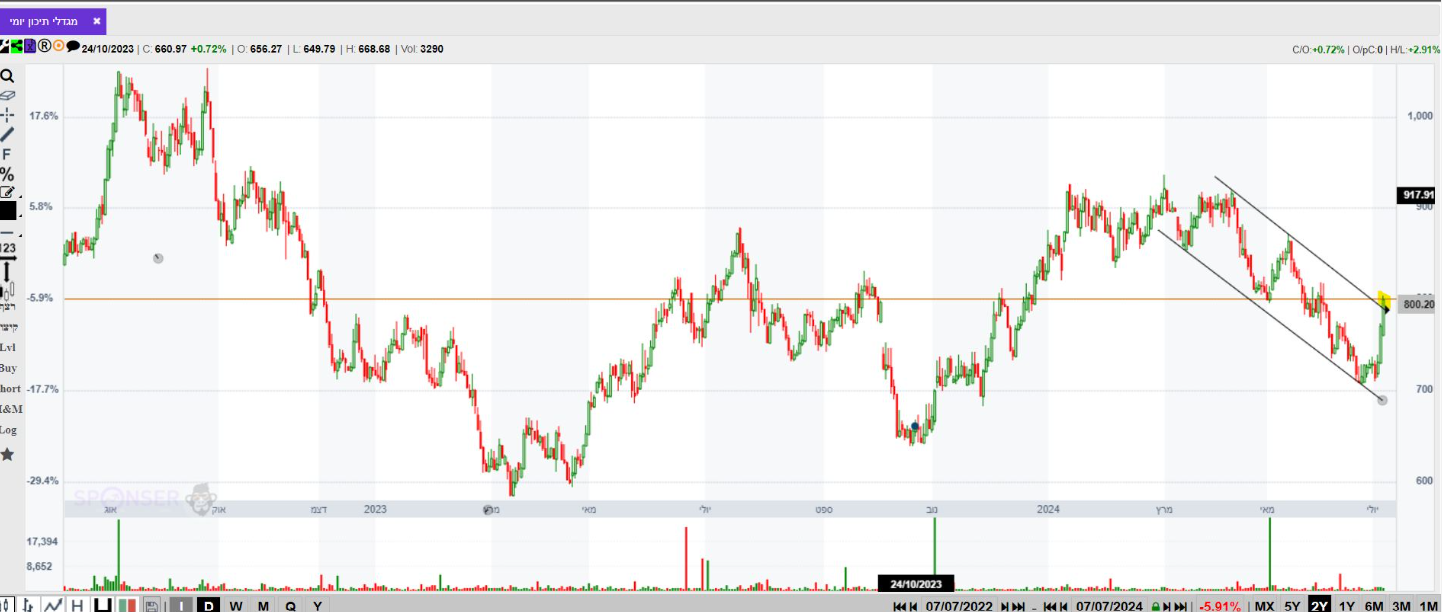Click the orange target circle icon
1442x612 pixels.
[x=58, y=46]
